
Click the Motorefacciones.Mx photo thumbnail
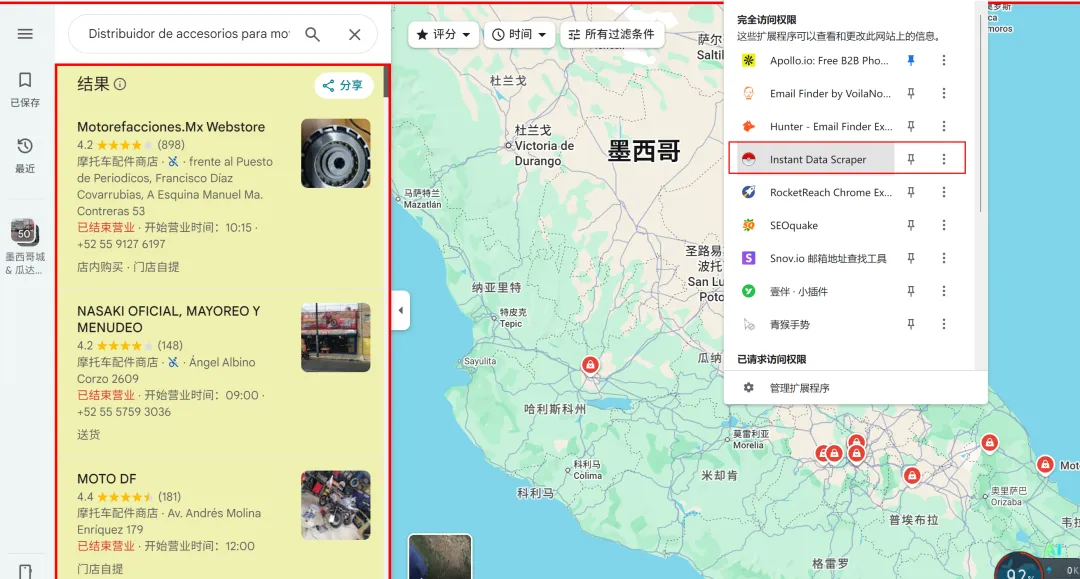pos(335,153)
